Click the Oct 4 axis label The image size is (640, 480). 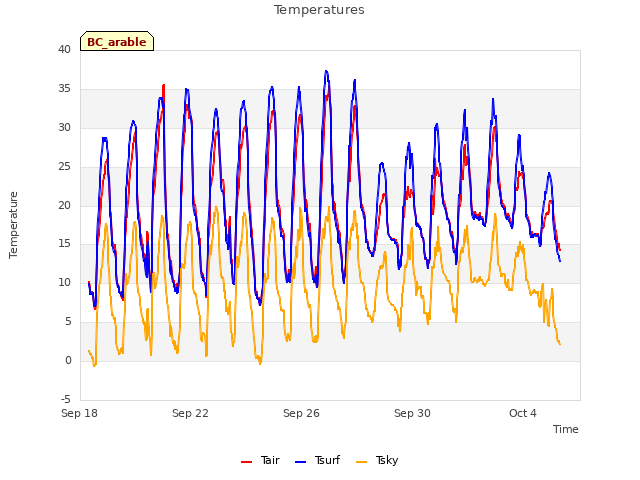(523, 413)
